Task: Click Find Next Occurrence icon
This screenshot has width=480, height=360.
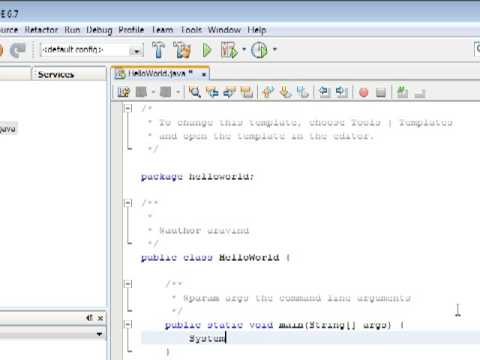Action: coord(229,92)
